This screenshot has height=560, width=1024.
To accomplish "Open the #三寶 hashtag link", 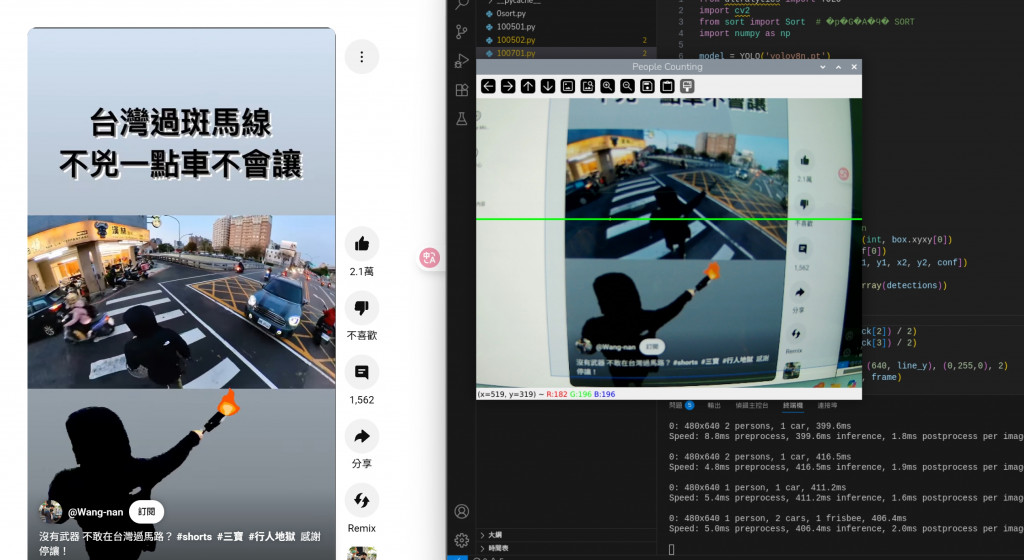I will point(230,537).
